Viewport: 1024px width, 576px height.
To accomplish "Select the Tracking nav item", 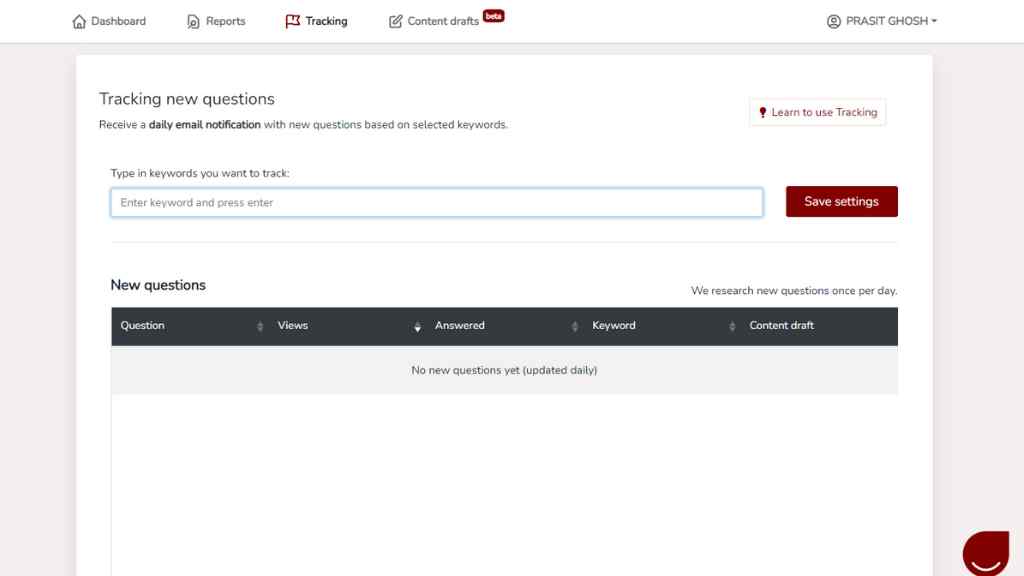I will click(x=317, y=22).
